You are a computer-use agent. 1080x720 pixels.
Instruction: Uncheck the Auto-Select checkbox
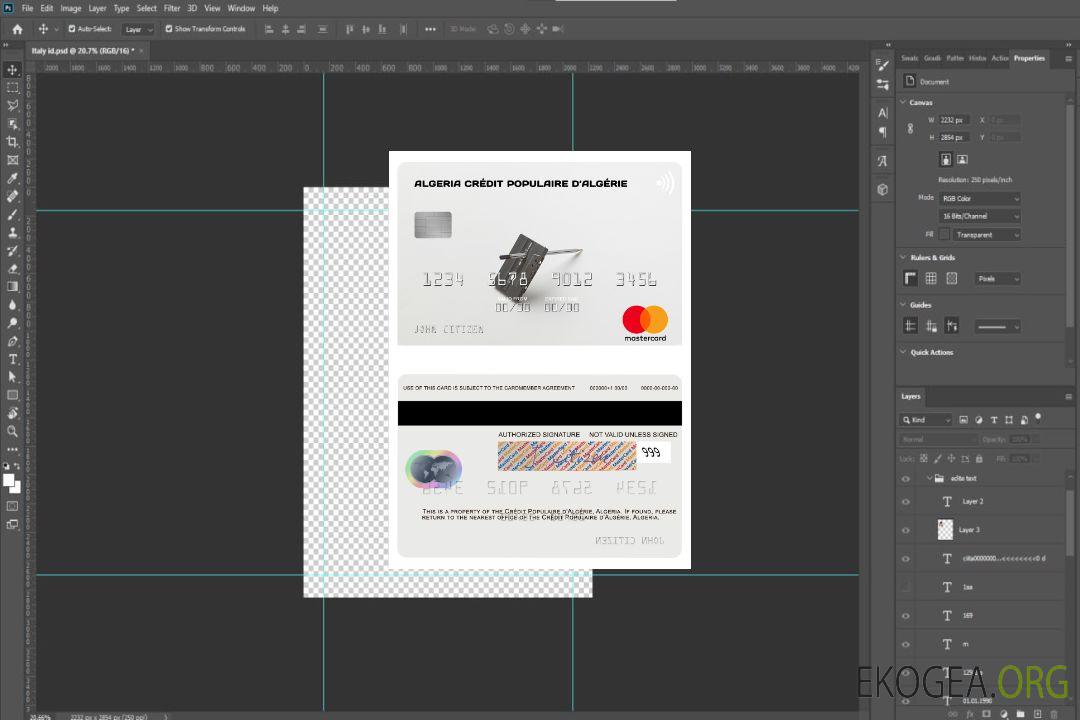click(72, 29)
